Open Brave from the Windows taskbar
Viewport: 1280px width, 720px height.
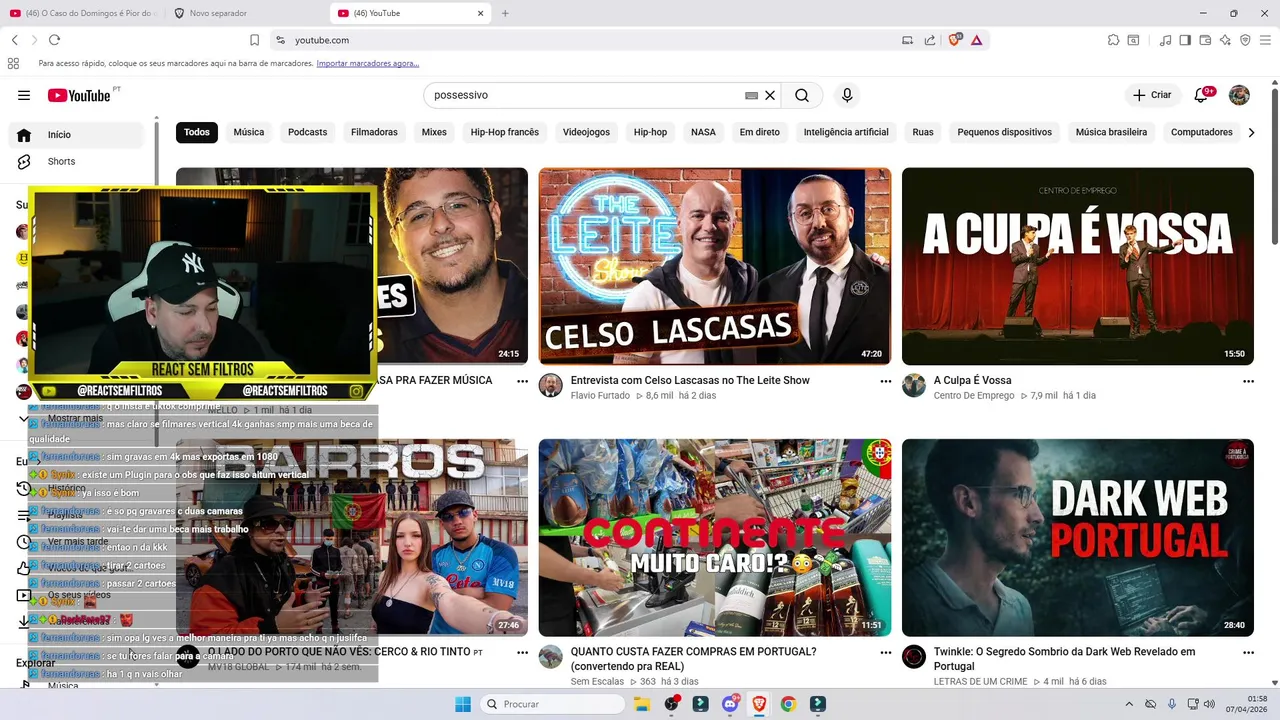tap(759, 704)
